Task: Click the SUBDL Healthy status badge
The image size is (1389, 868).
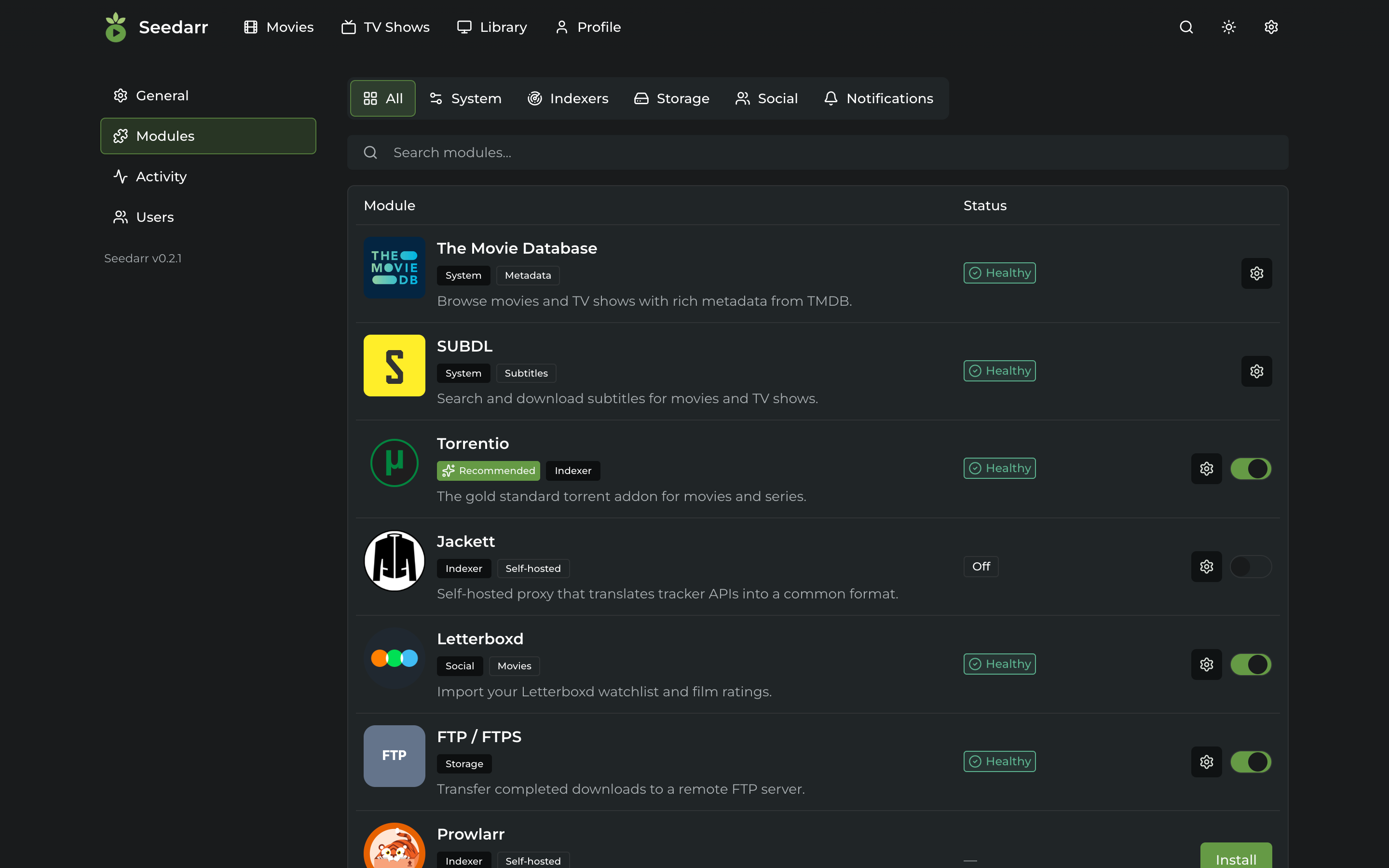Action: point(999,371)
